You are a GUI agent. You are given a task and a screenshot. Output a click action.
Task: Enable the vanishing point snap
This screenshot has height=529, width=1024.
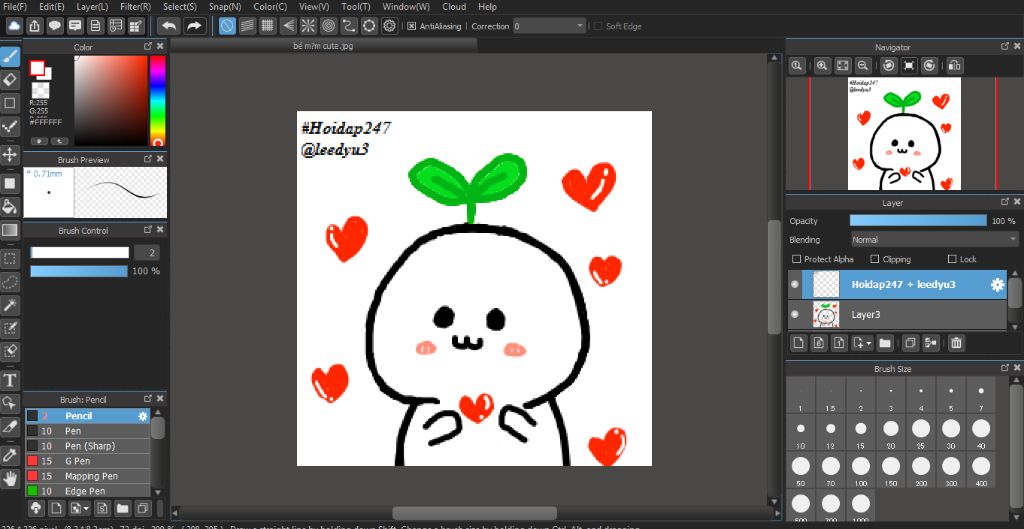[288, 26]
